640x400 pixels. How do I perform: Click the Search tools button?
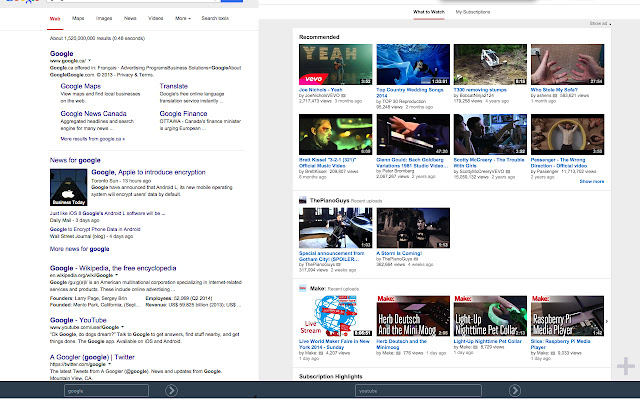214,18
